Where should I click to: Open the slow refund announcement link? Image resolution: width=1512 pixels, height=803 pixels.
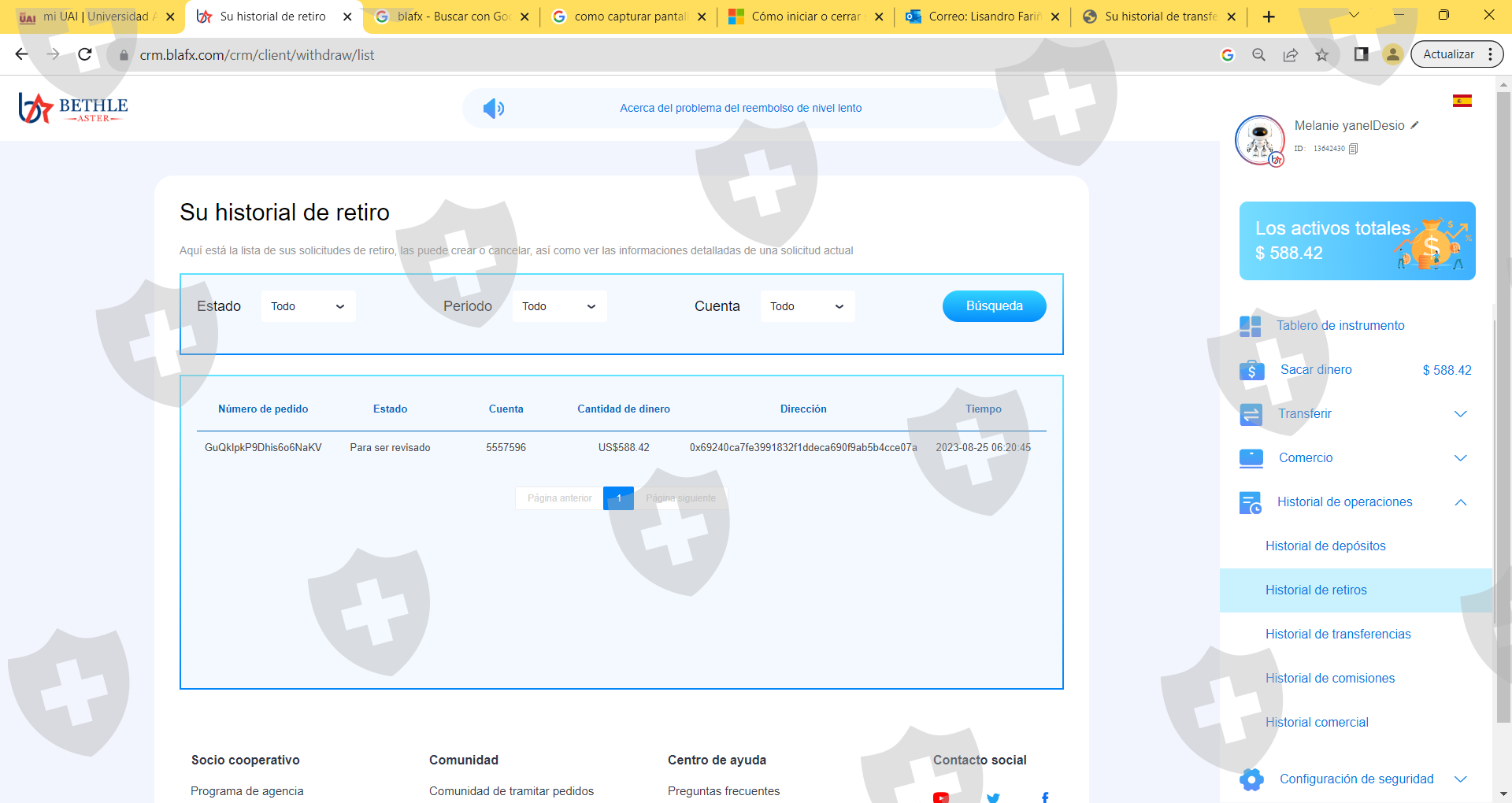(x=740, y=109)
